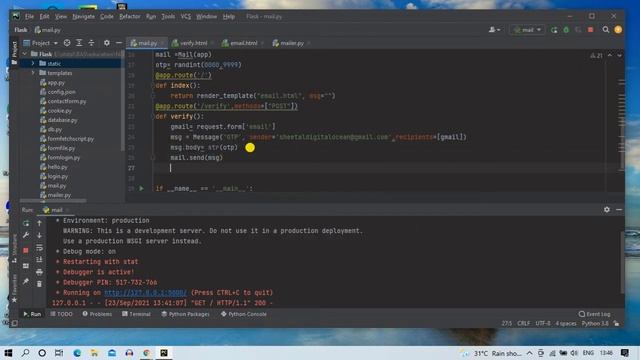Pin the Run tab icon
This screenshot has height=360, width=640.
coord(26,281)
